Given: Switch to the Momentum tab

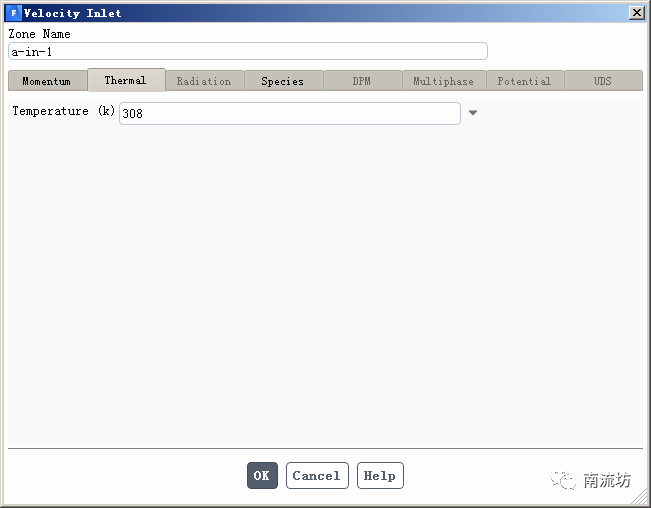Looking at the screenshot, I should [x=47, y=81].
